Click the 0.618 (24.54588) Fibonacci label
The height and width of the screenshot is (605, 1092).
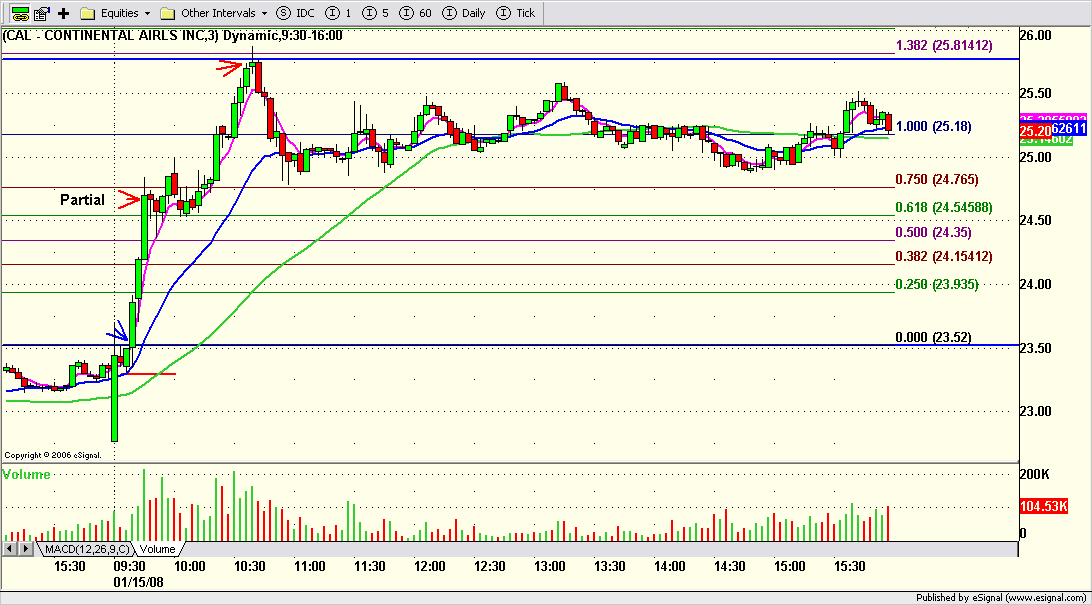[944, 207]
